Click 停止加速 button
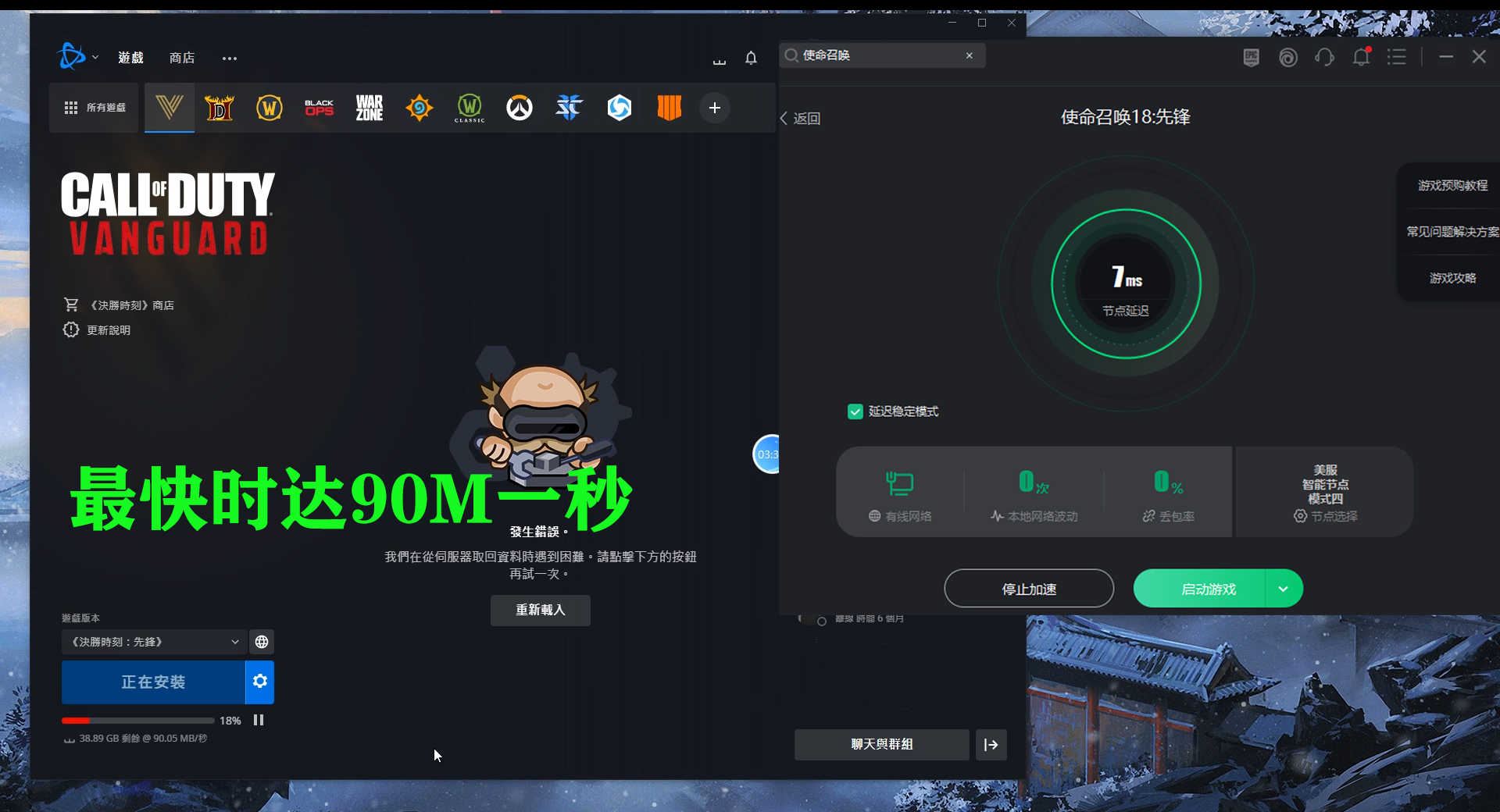Image resolution: width=1500 pixels, height=812 pixels. 1029,589
